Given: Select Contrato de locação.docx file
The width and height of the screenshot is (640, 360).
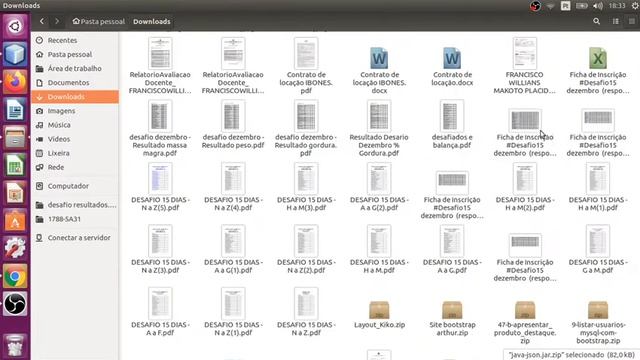Looking at the screenshot, I should [x=452, y=66].
